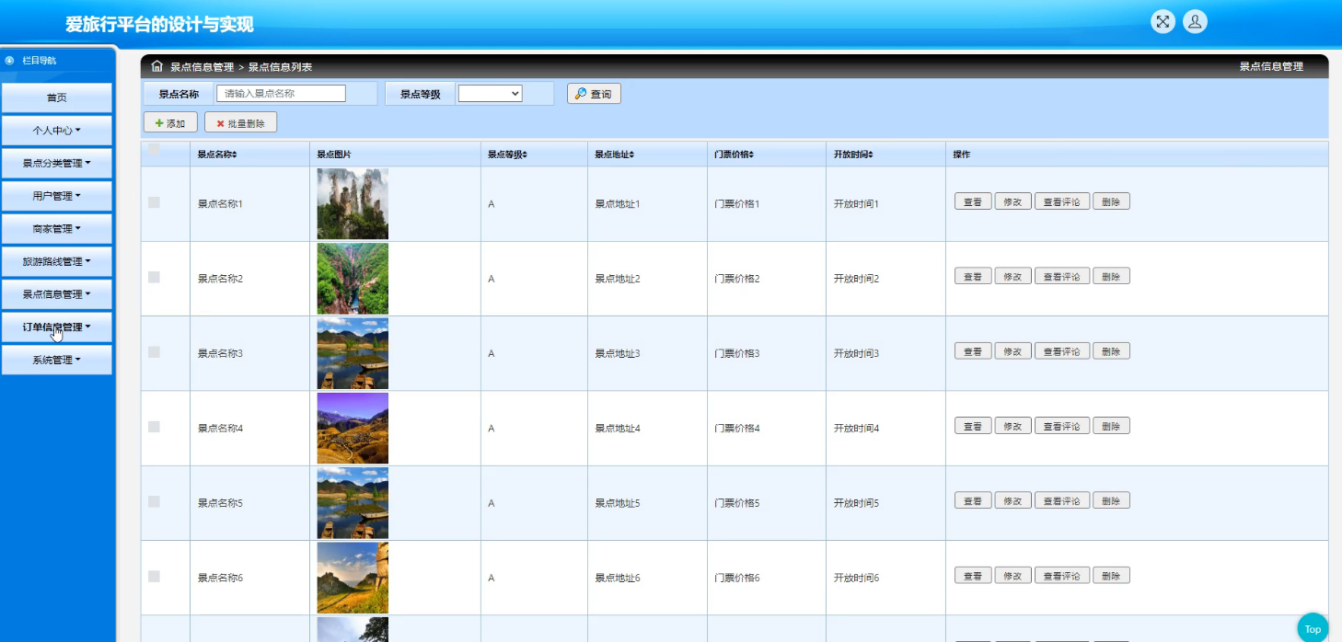
Task: Click the fullscreen expand icon in header
Action: [1162, 22]
